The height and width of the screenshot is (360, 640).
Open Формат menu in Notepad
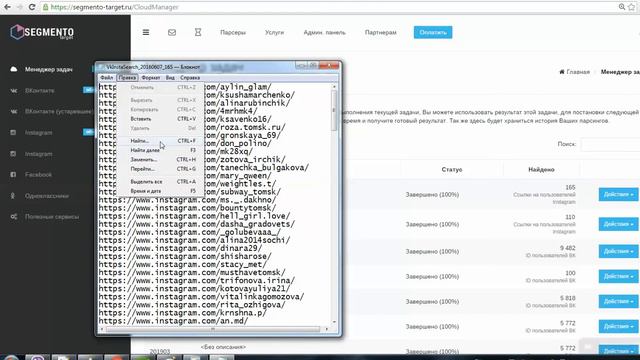point(151,78)
